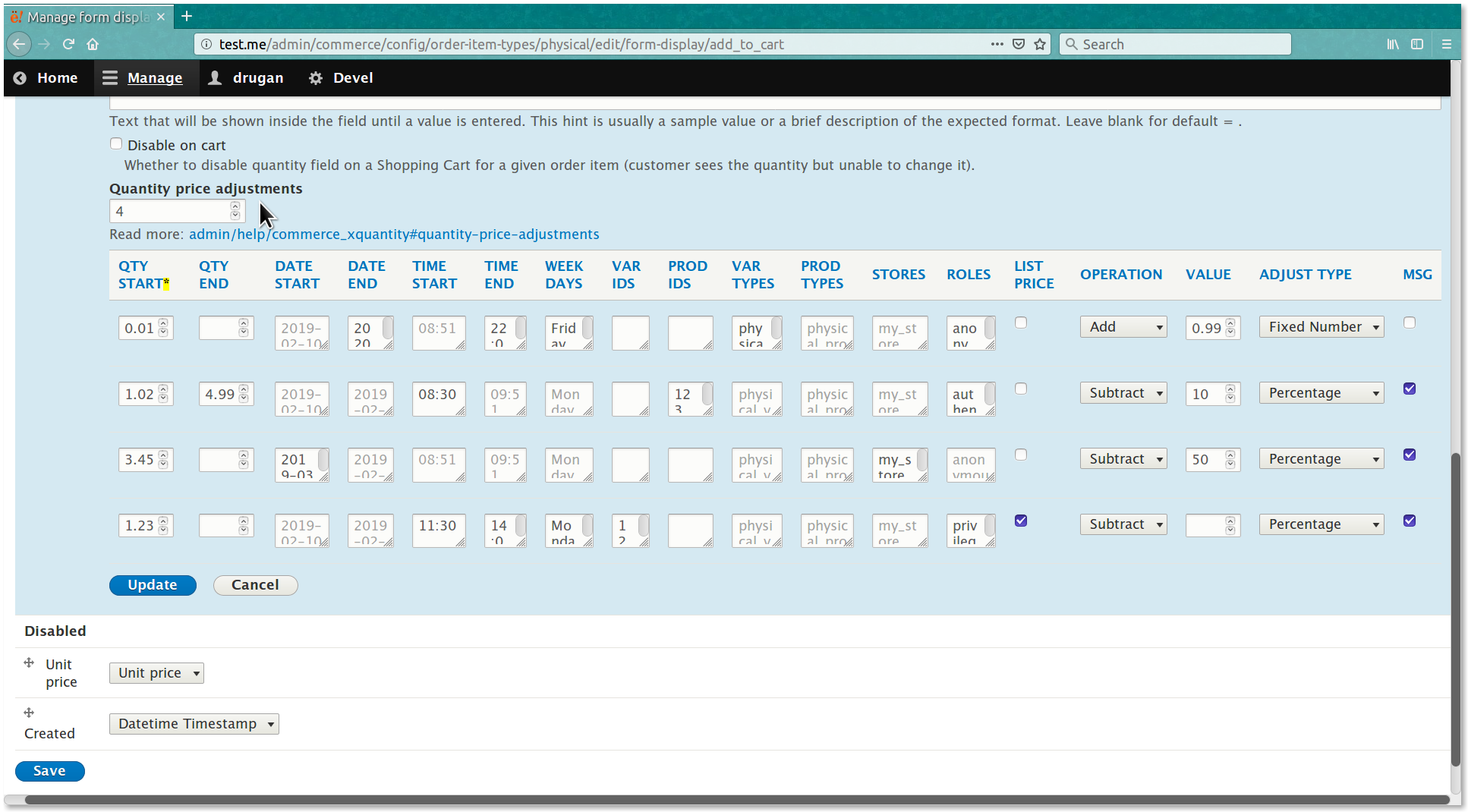Uncheck Msg box for qty 1.23 row
The width and height of the screenshot is (1468, 812).
[1410, 521]
